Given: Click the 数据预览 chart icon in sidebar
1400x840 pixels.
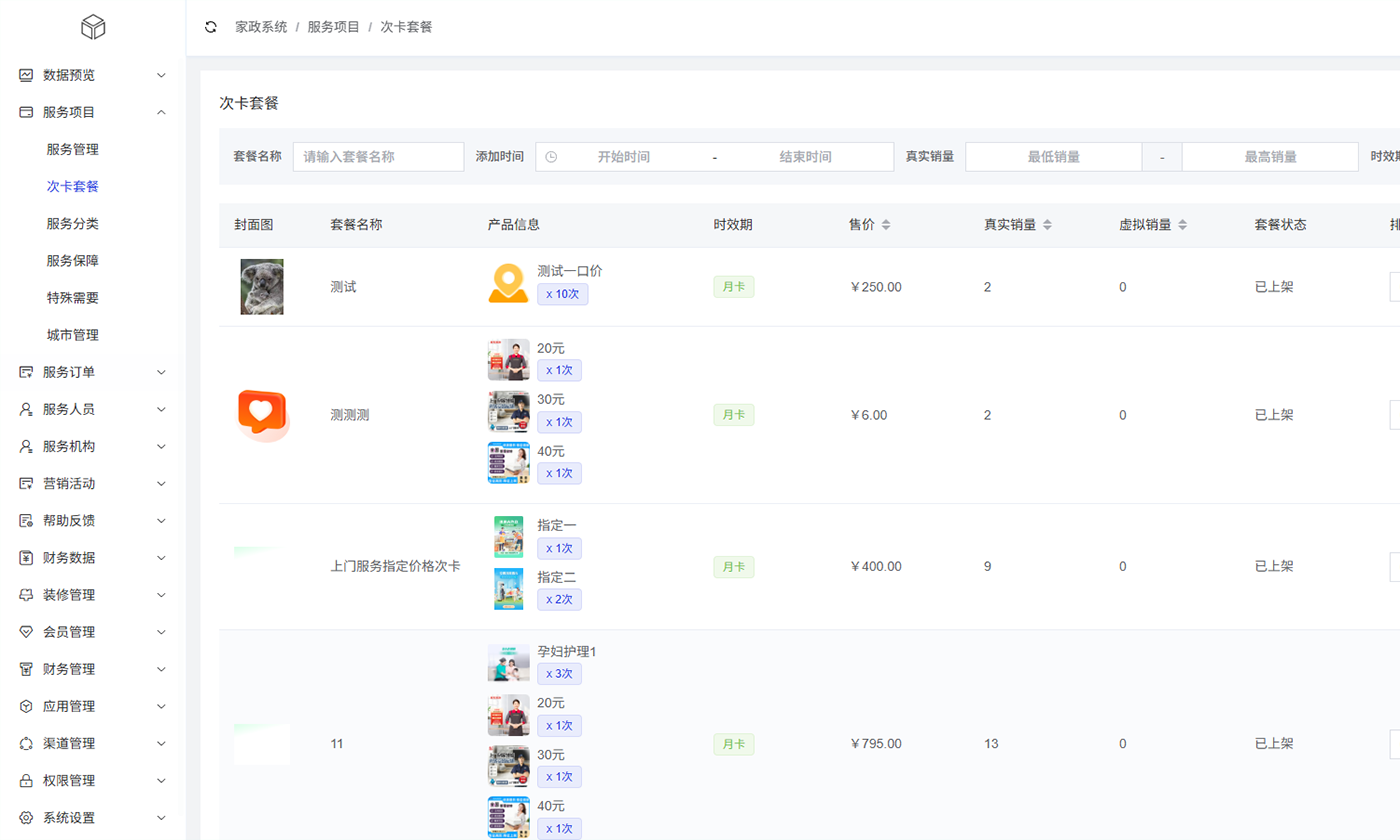Looking at the screenshot, I should tap(27, 75).
